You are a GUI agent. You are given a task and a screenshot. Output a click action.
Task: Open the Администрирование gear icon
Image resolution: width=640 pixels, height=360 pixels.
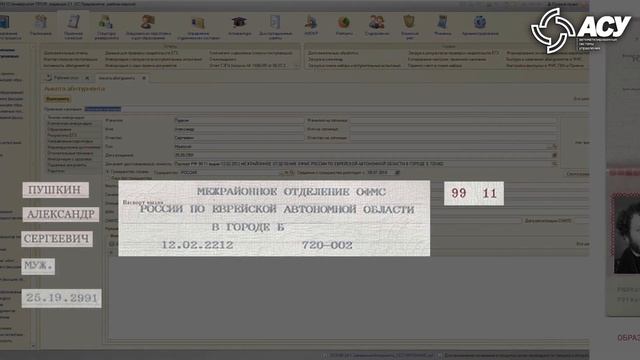[480, 22]
